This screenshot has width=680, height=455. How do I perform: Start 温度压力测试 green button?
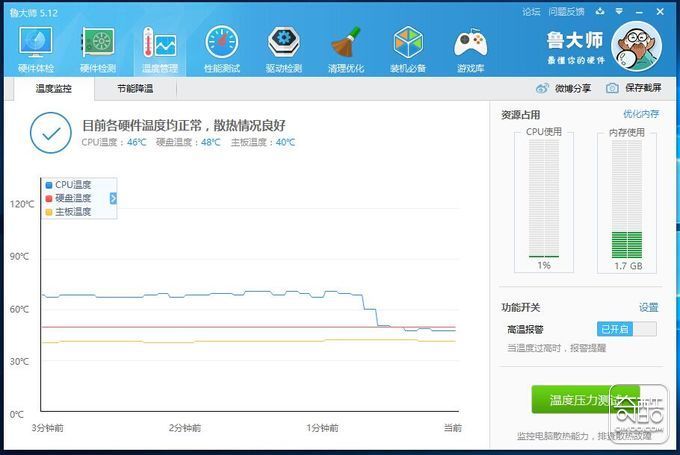click(586, 399)
